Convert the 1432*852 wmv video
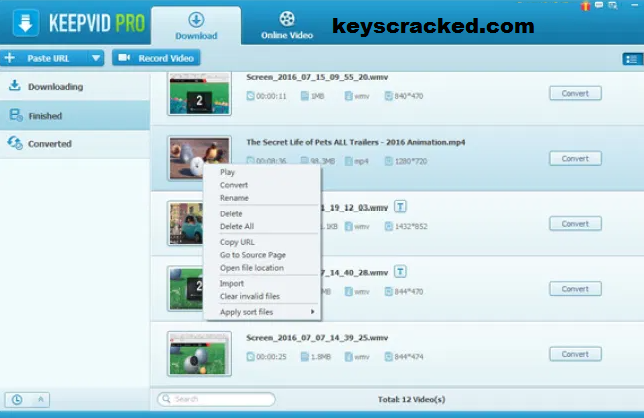 pyautogui.click(x=575, y=224)
